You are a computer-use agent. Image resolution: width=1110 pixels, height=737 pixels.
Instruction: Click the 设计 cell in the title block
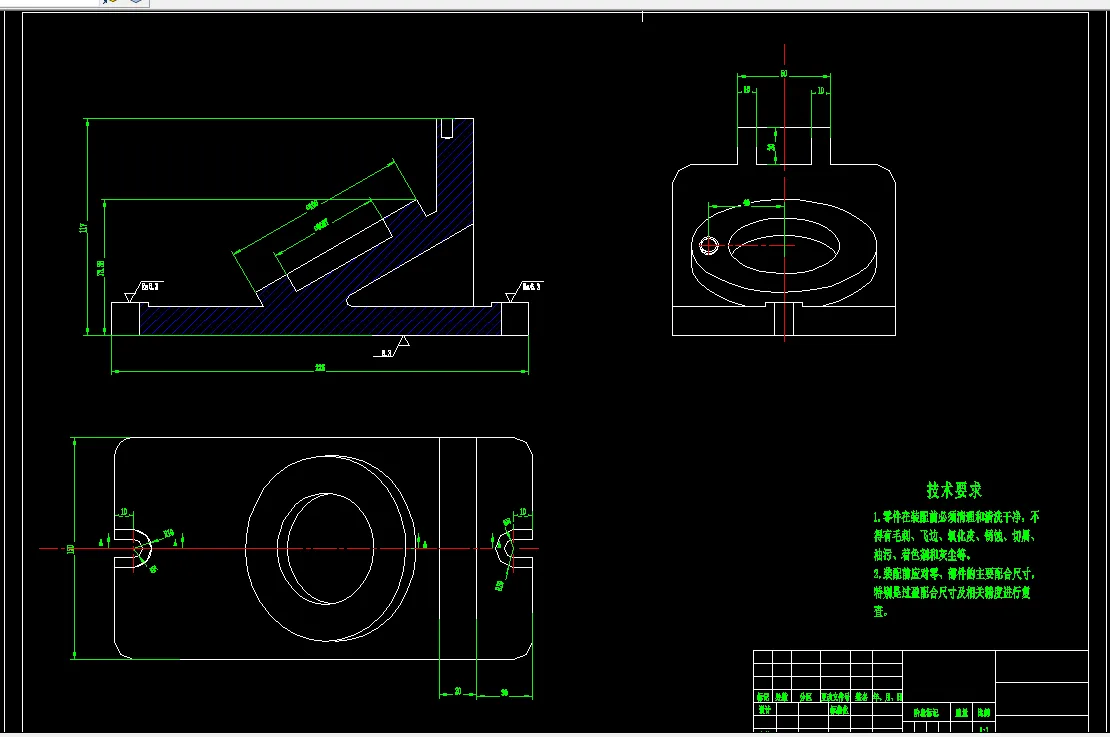tap(765, 709)
